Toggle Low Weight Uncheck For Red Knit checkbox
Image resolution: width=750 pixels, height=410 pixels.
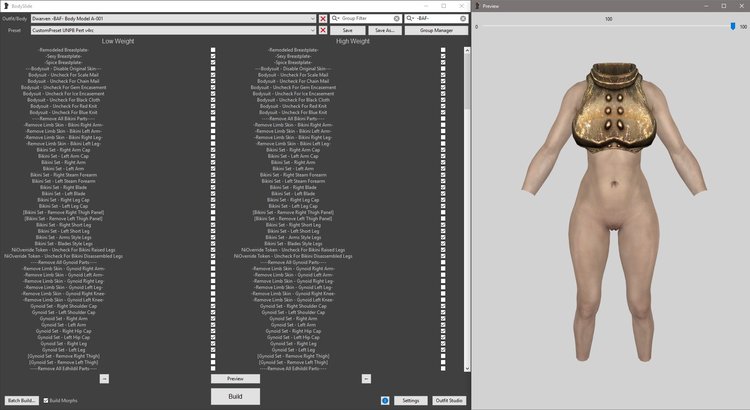coord(213,106)
